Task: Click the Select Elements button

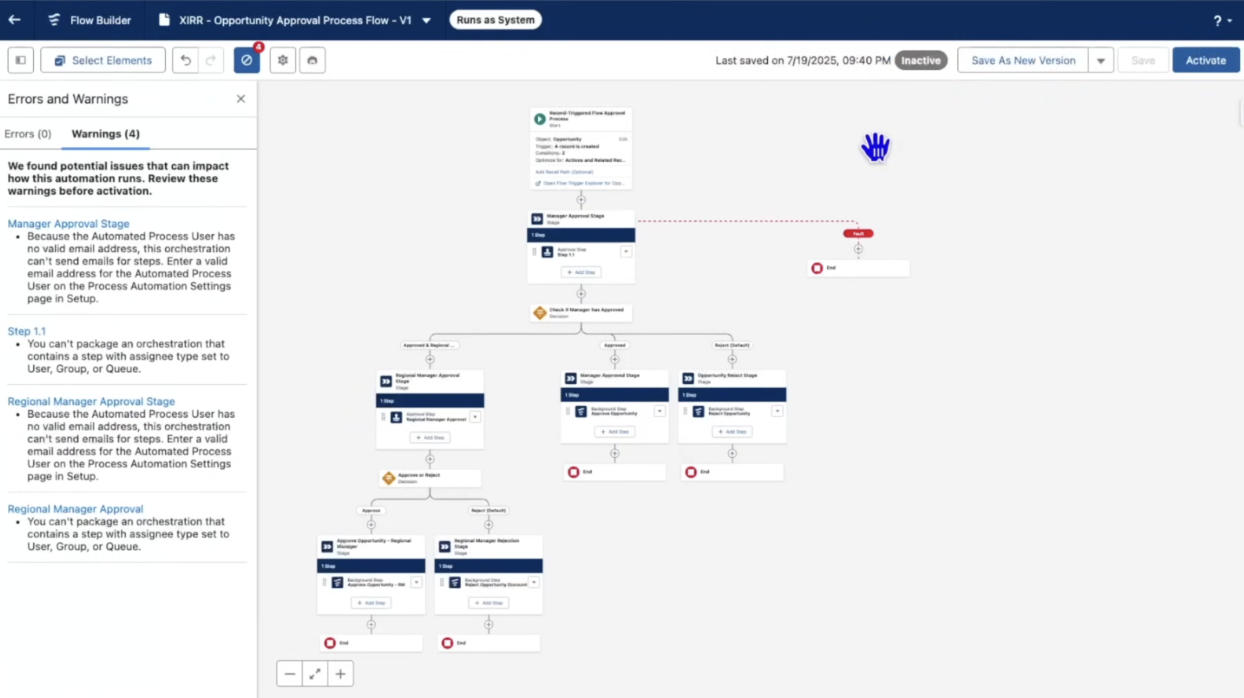Action: [x=103, y=60]
